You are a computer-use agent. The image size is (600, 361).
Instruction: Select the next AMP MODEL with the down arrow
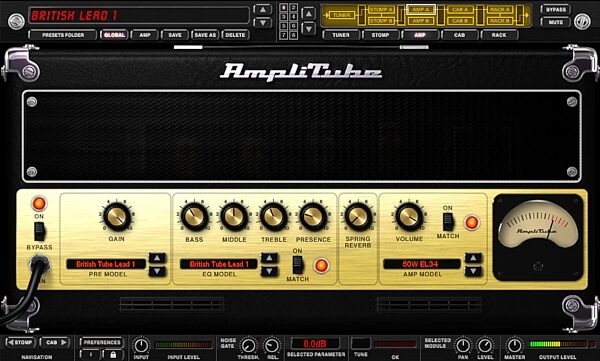[473, 271]
